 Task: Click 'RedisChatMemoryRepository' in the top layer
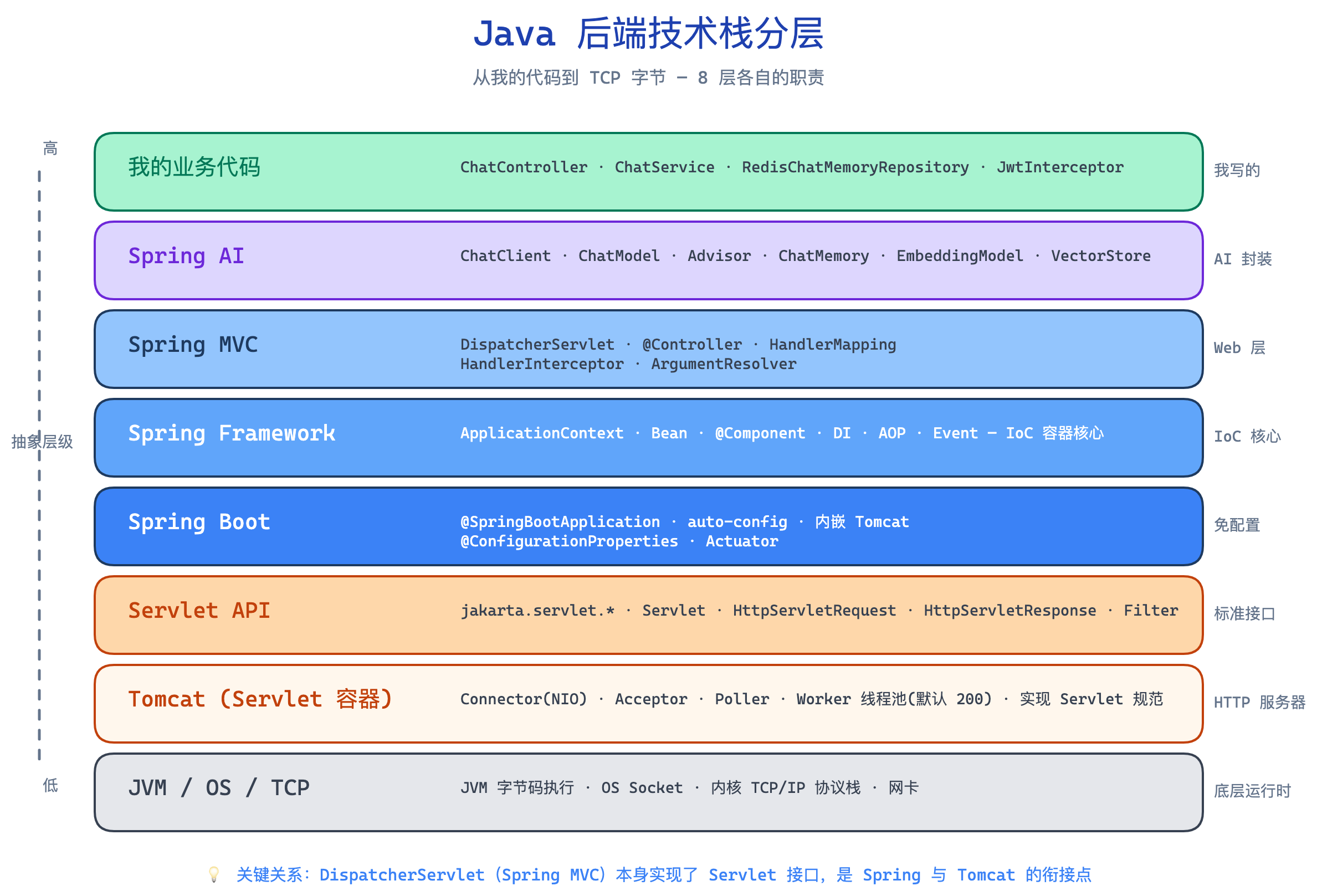855,167
